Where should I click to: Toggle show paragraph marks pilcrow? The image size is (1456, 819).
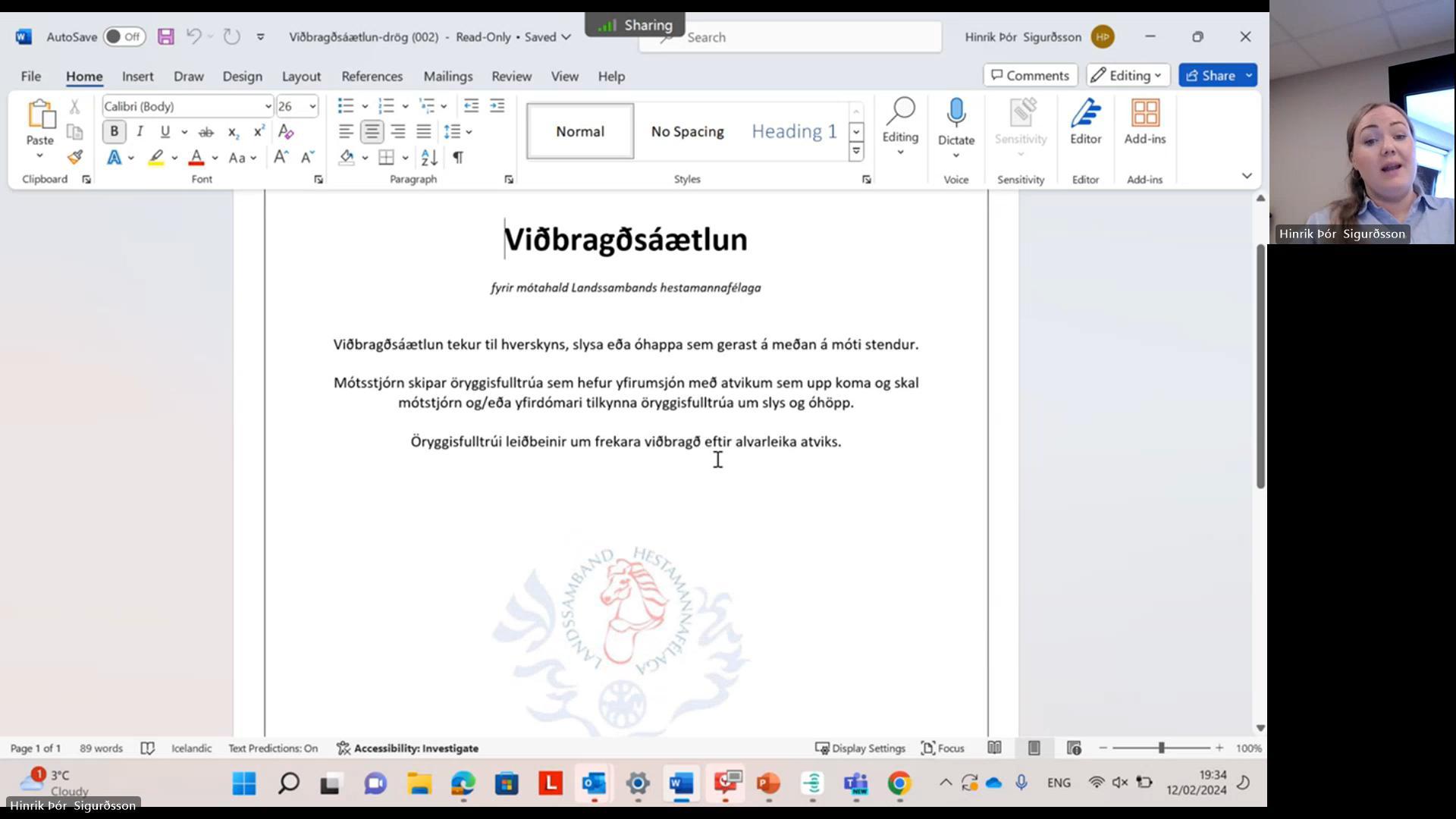tap(458, 158)
